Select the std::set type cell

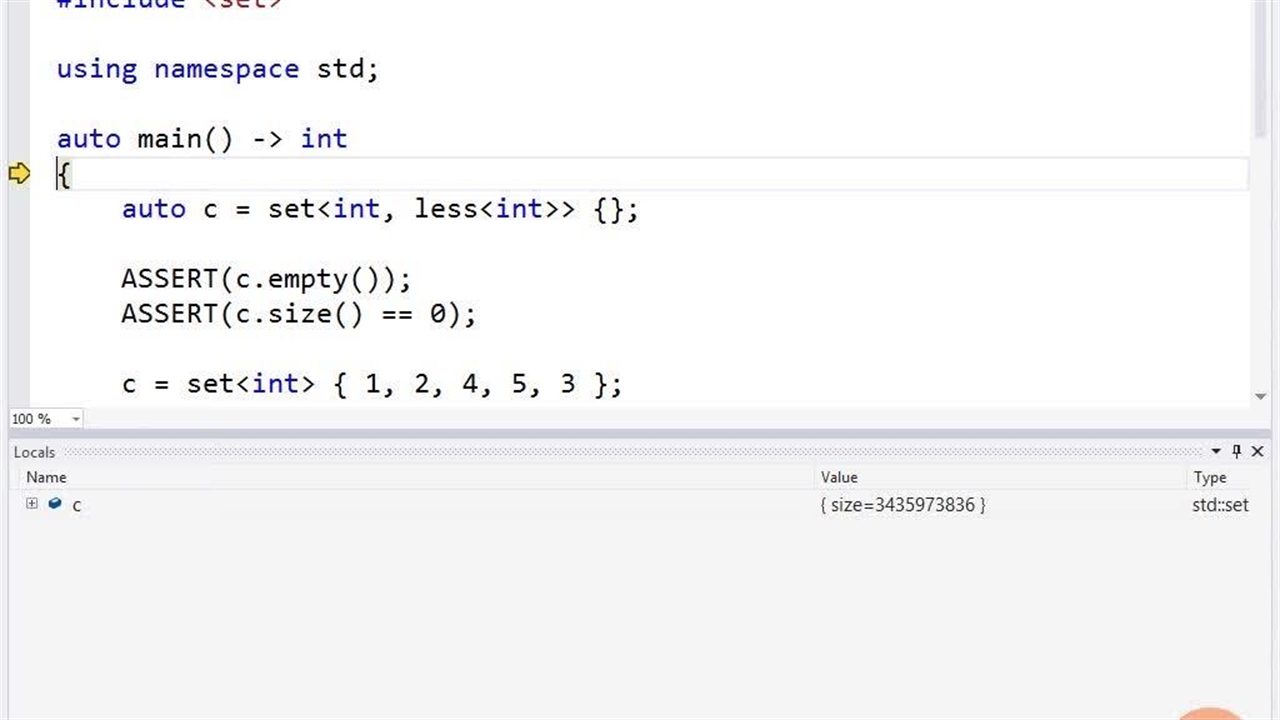click(x=1219, y=505)
